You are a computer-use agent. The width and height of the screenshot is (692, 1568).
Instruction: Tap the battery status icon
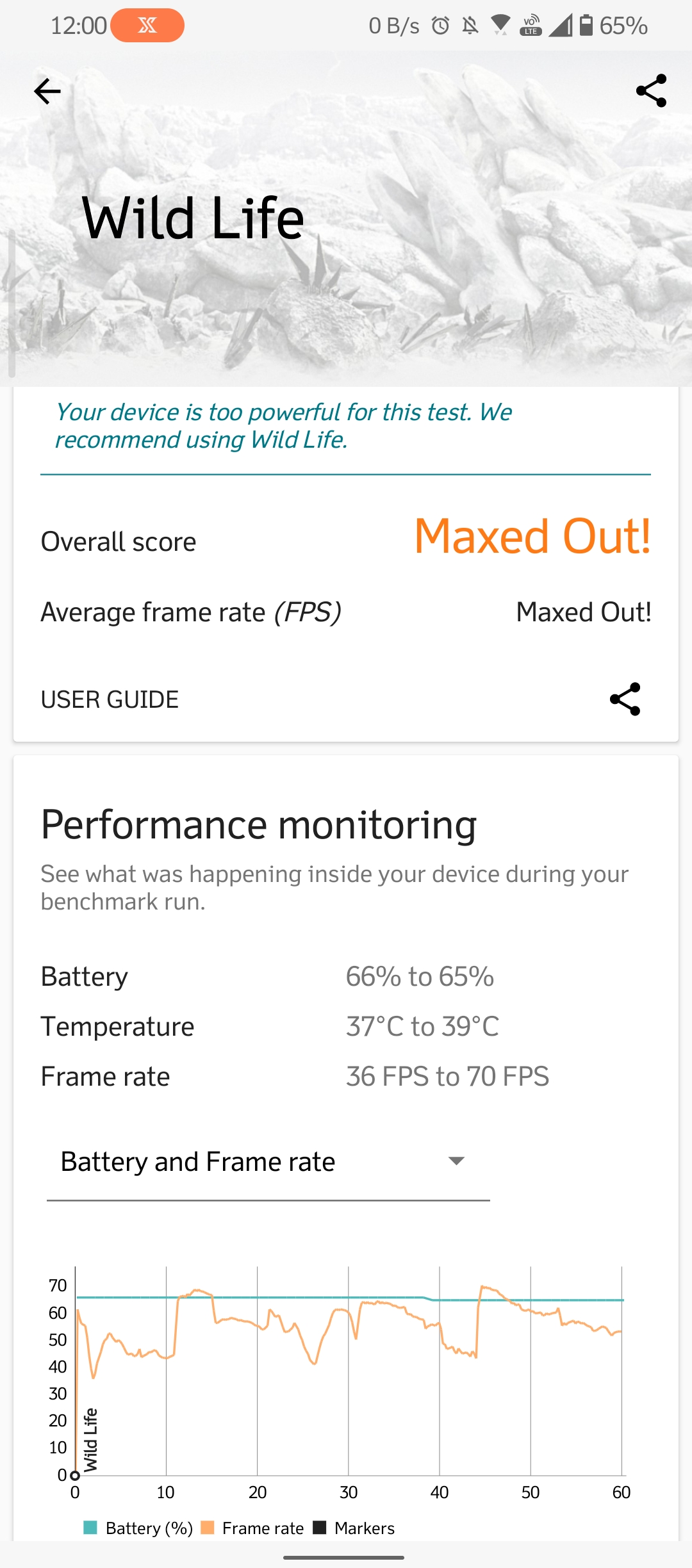pos(586,26)
